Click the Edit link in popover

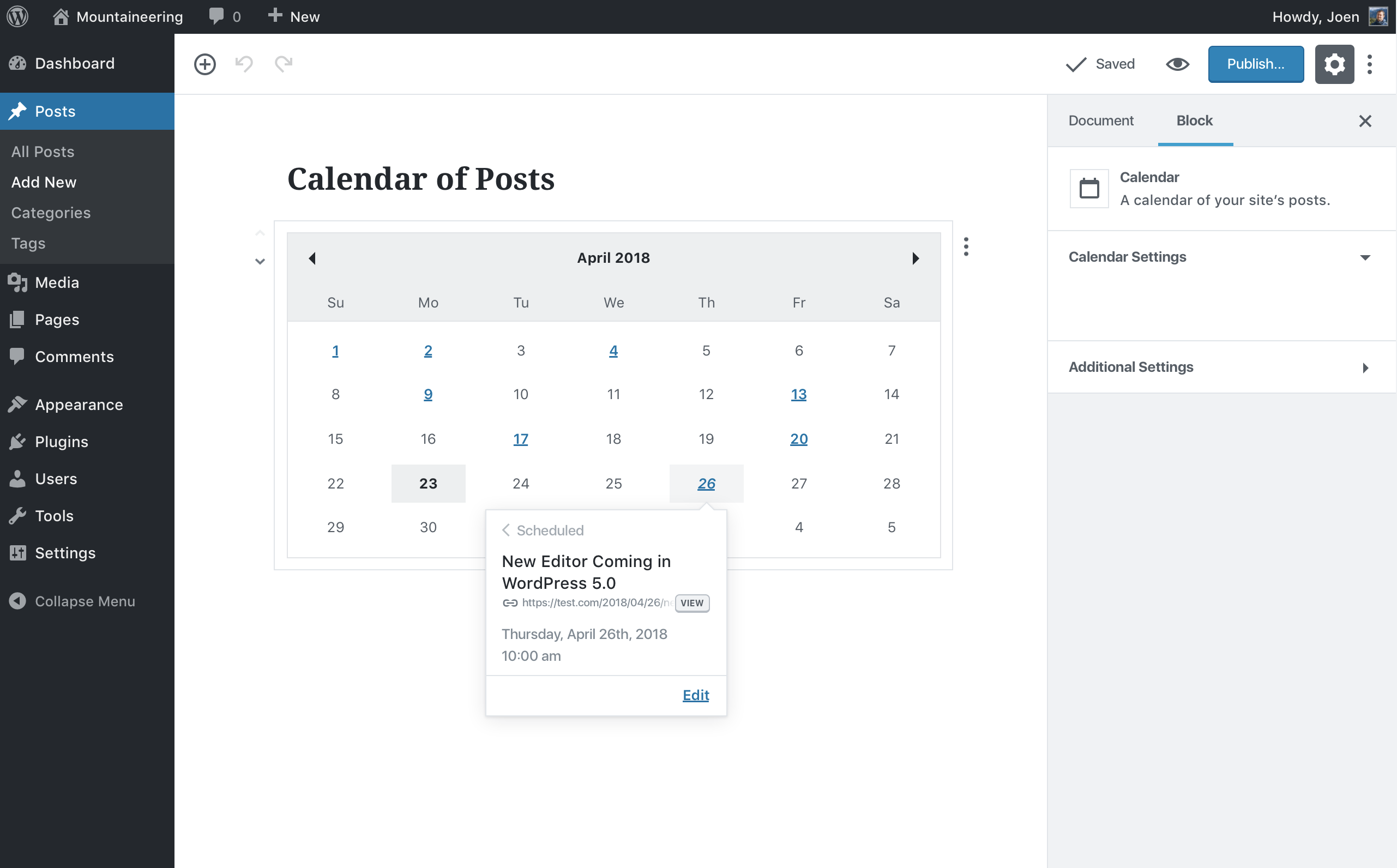click(696, 695)
